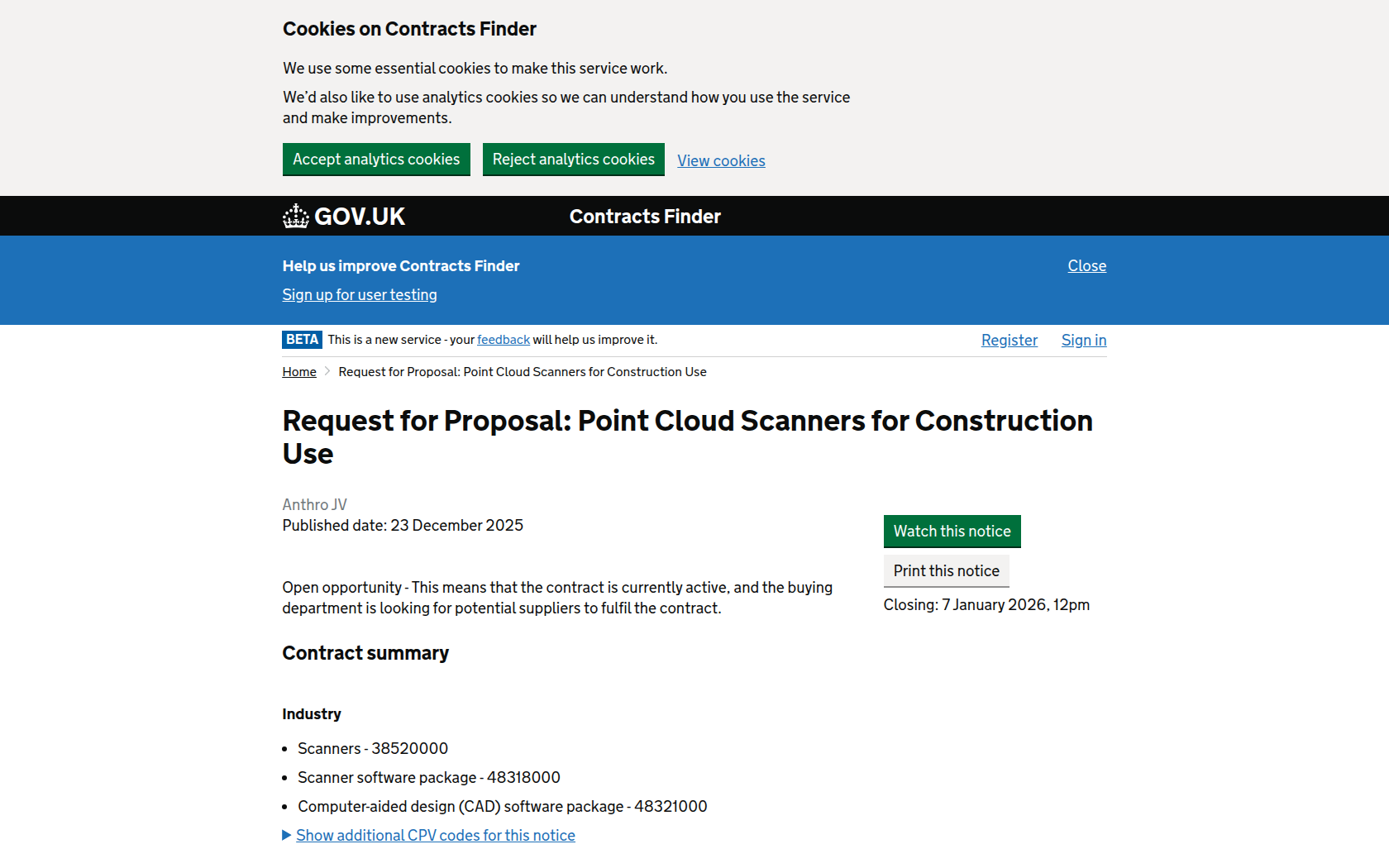Print this notice

tap(946, 571)
